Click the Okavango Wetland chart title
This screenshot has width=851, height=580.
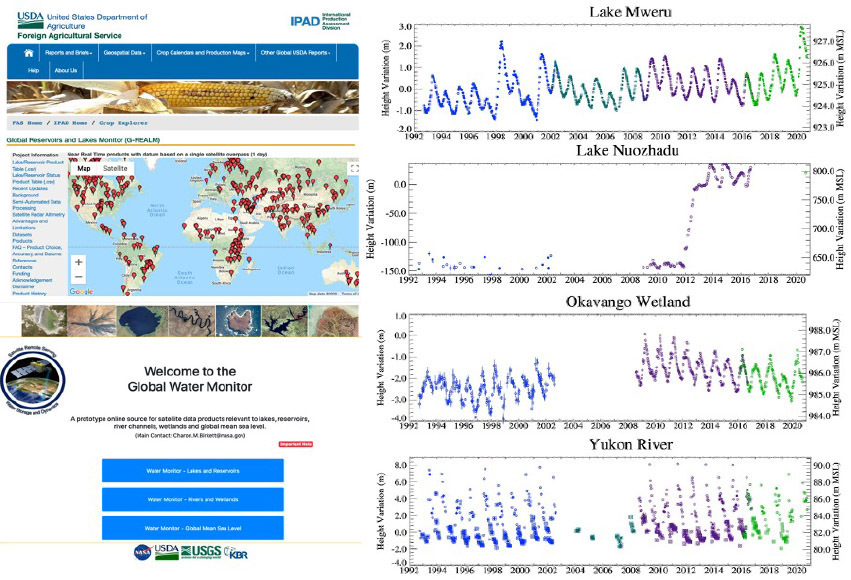(628, 302)
